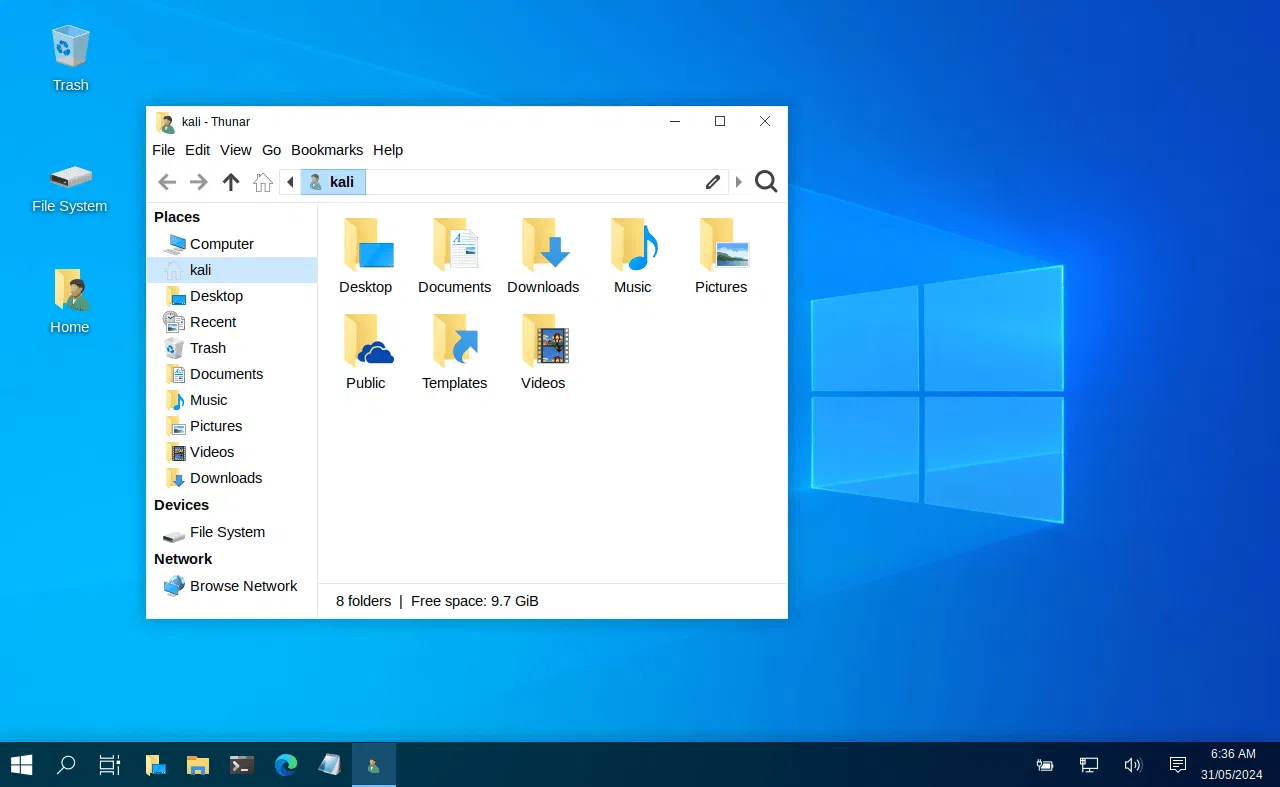
Task: Open Recent in Places sidebar
Action: click(213, 322)
